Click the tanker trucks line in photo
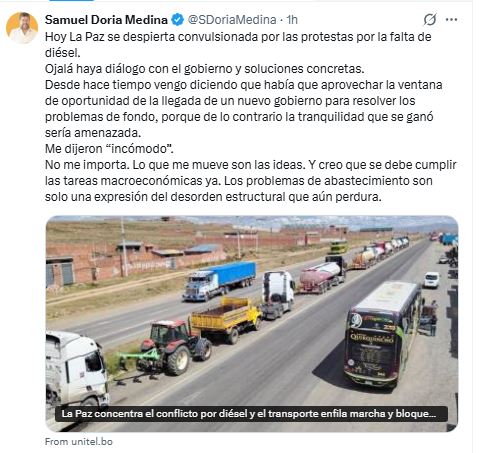Viewport: 490px width, 453px height. pos(353,264)
